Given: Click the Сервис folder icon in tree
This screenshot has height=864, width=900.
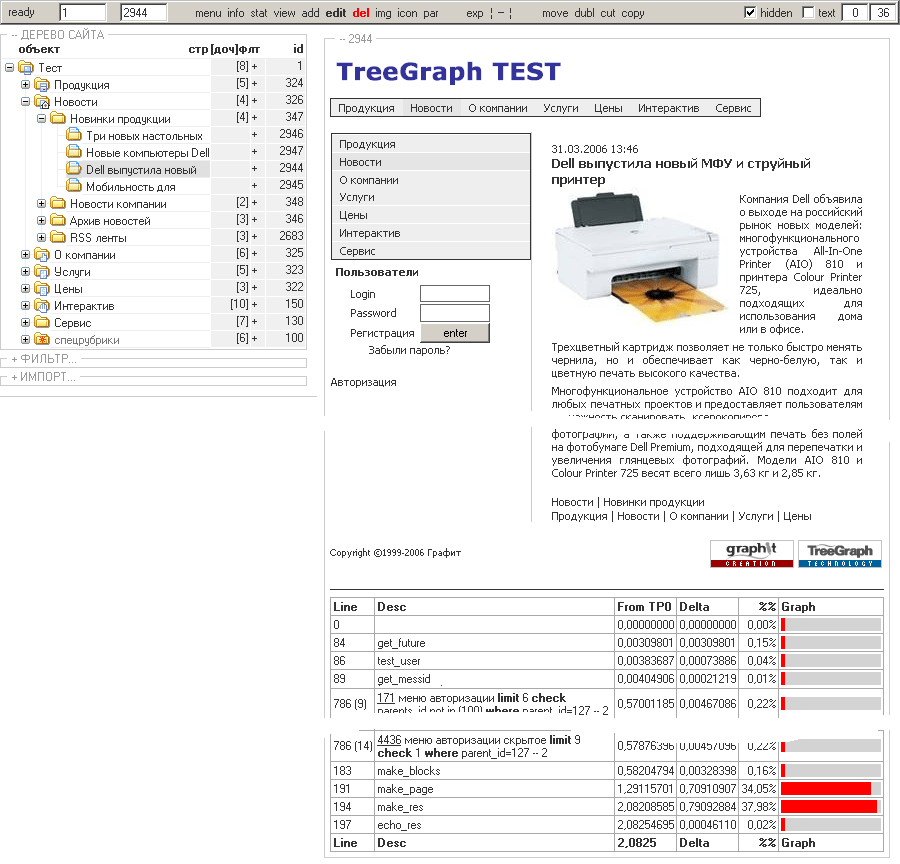Looking at the screenshot, I should 42,322.
